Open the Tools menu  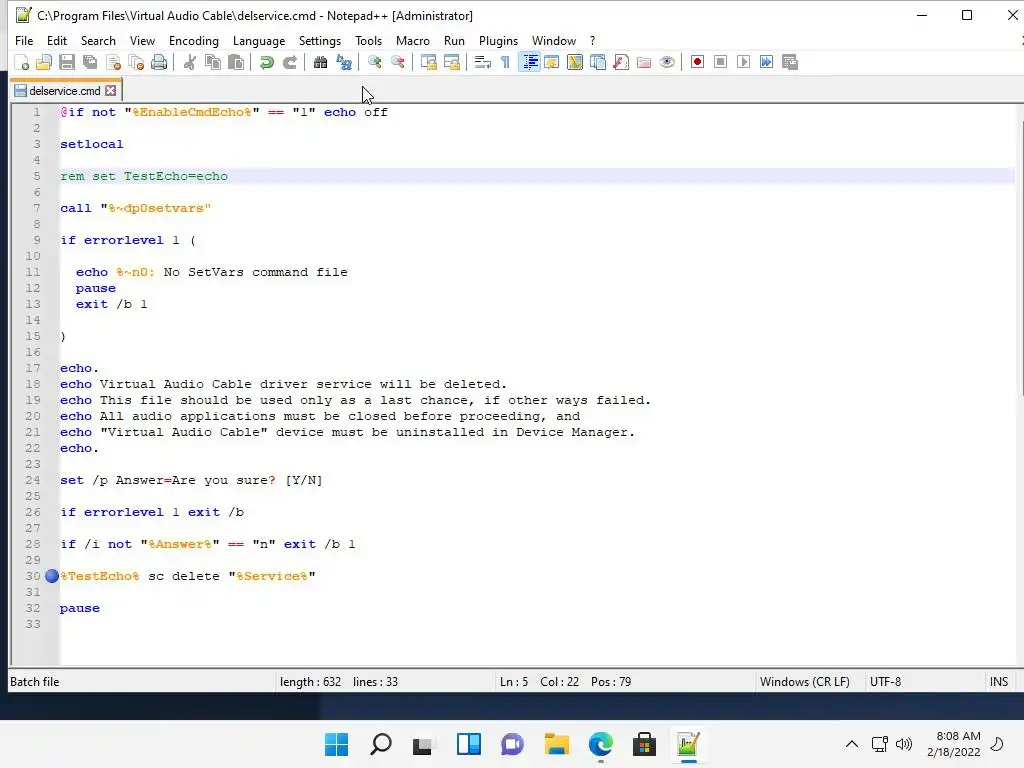click(x=368, y=40)
